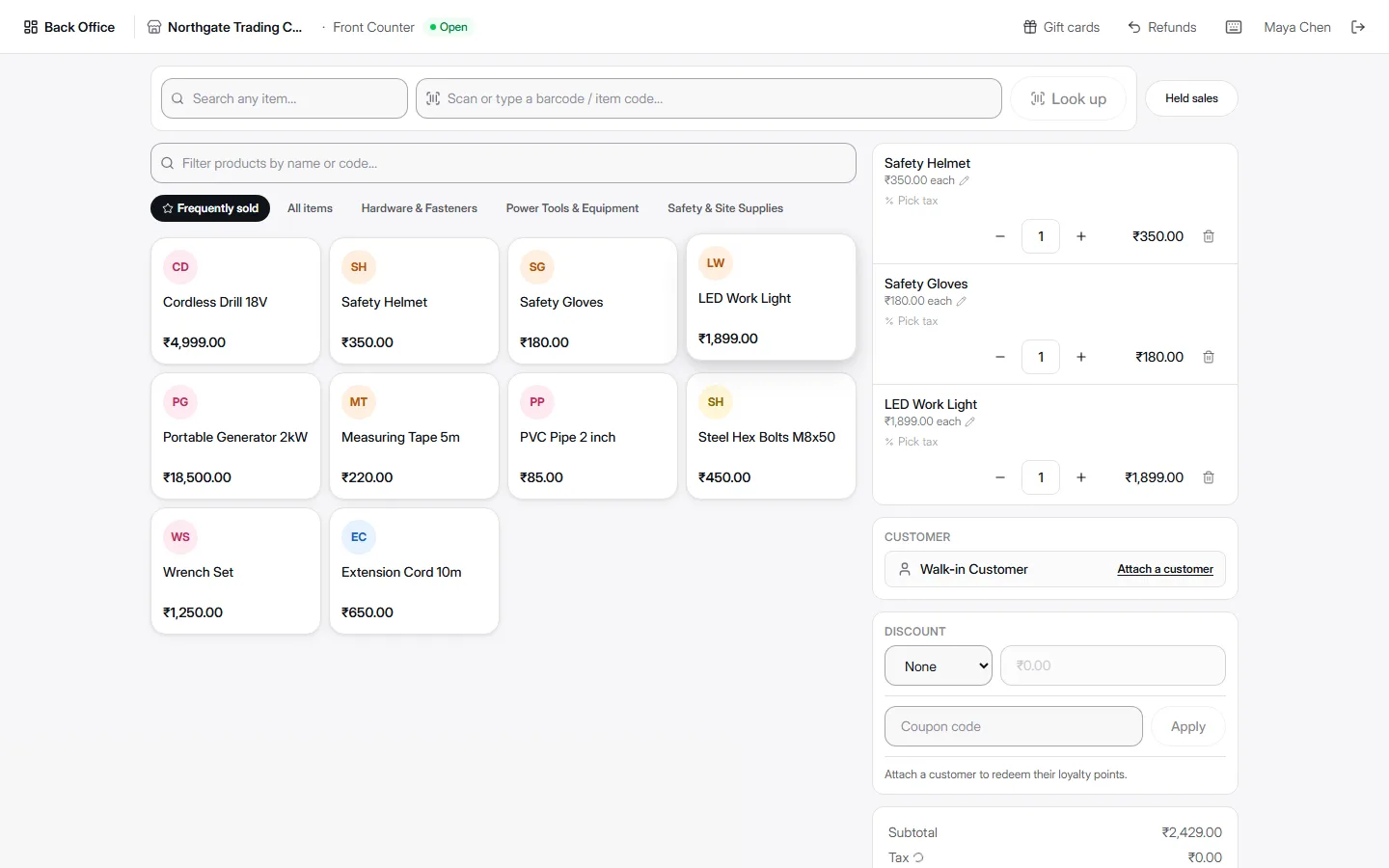Viewport: 1389px width, 868px height.
Task: Increase Safety Helmet quantity
Action: [1081, 236]
